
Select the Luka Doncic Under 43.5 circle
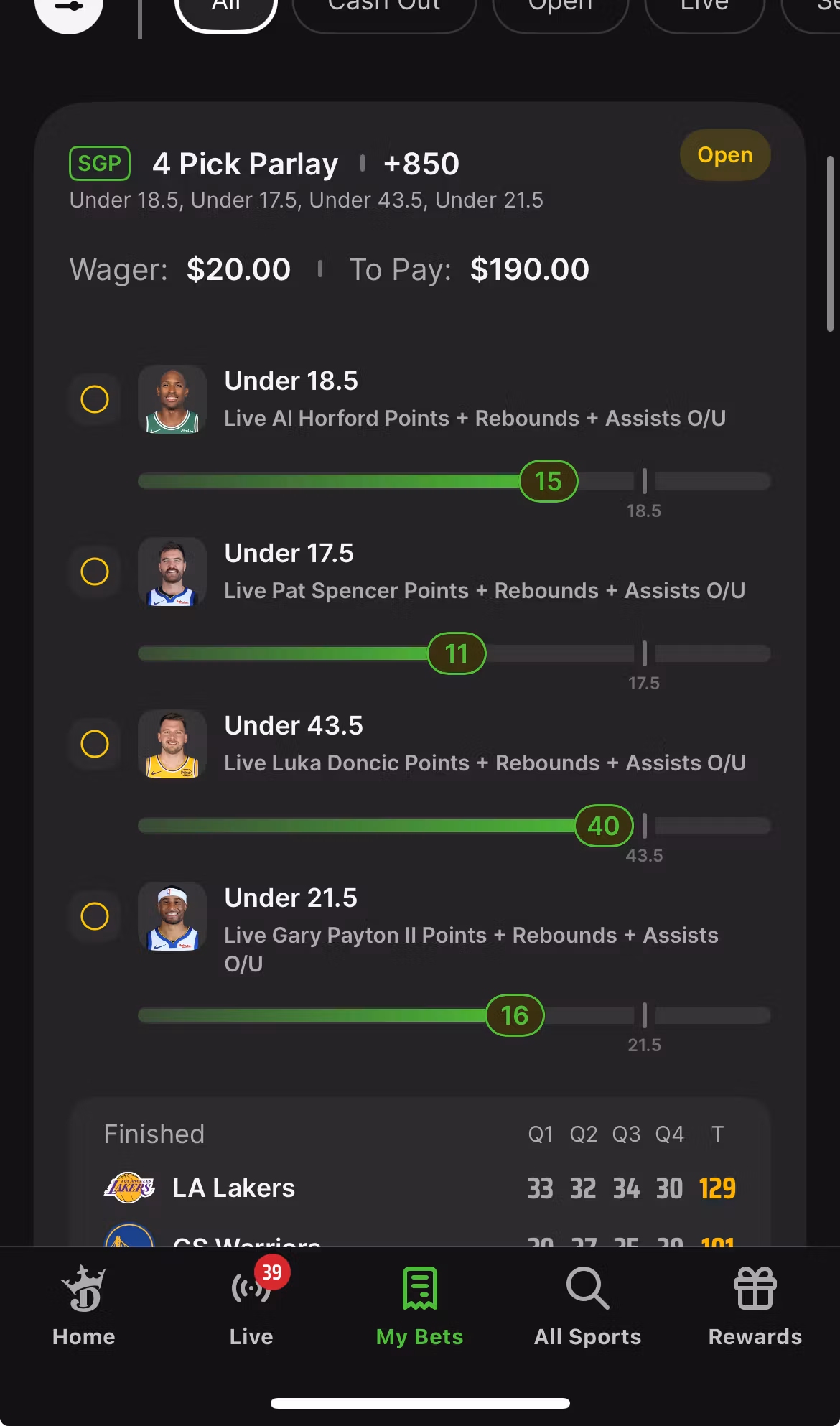pos(95,744)
